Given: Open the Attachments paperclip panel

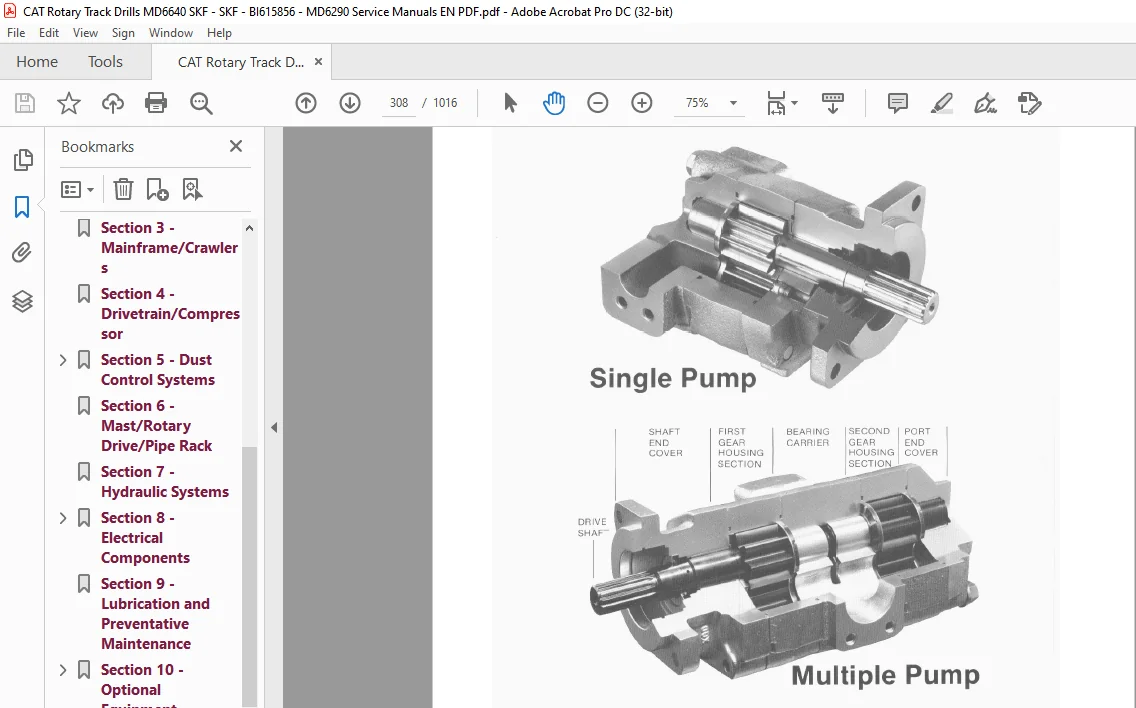Looking at the screenshot, I should click(x=22, y=253).
